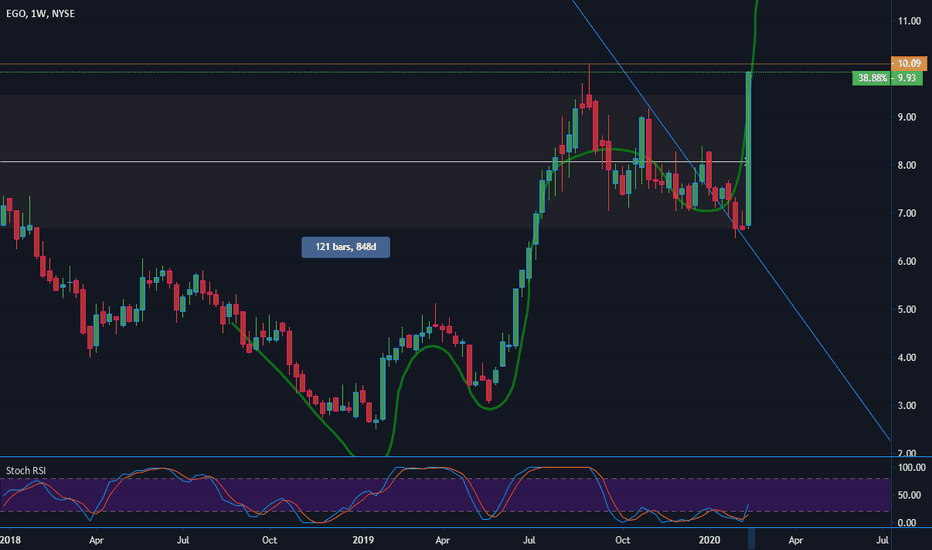932x550 pixels.
Task: Click the 3.00 price axis label
Action: pyautogui.click(x=907, y=406)
